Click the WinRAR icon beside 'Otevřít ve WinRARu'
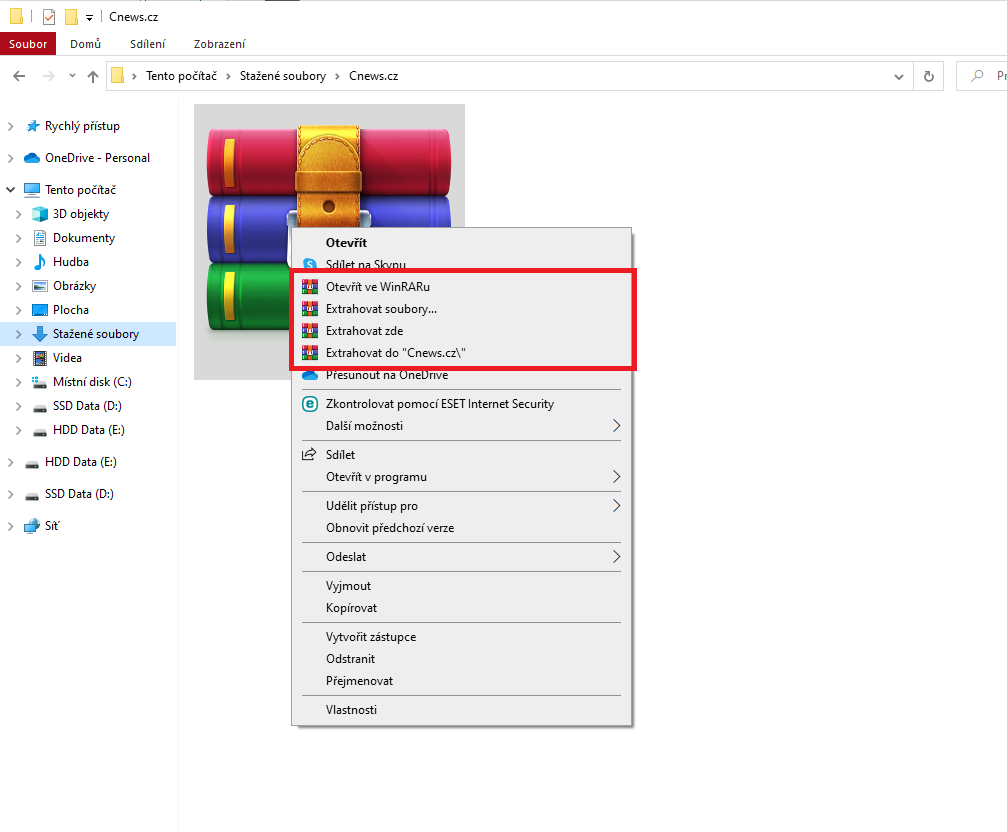1007x832 pixels. pyautogui.click(x=310, y=287)
